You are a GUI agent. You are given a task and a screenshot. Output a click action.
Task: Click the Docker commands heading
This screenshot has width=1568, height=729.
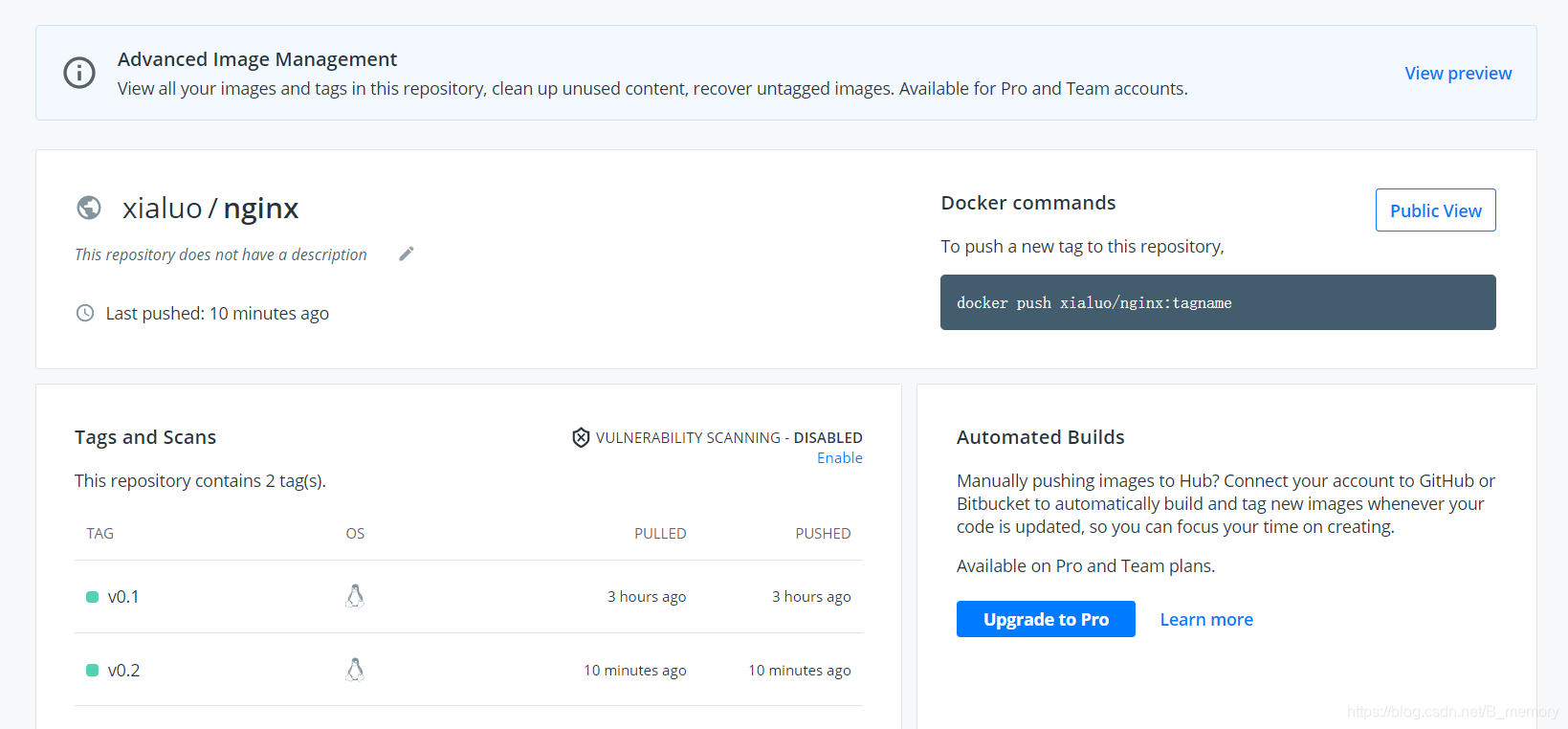1028,203
